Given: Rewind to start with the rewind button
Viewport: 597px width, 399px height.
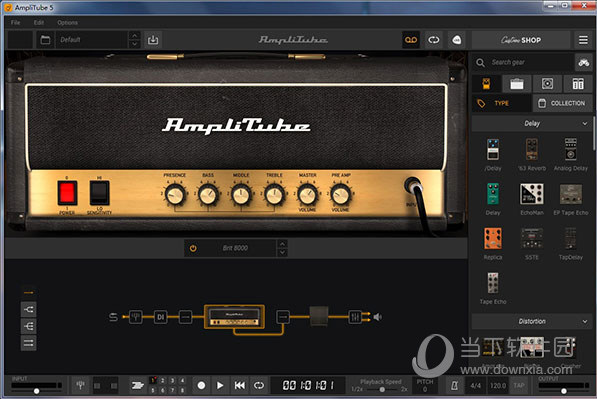Looking at the screenshot, I should (x=239, y=385).
